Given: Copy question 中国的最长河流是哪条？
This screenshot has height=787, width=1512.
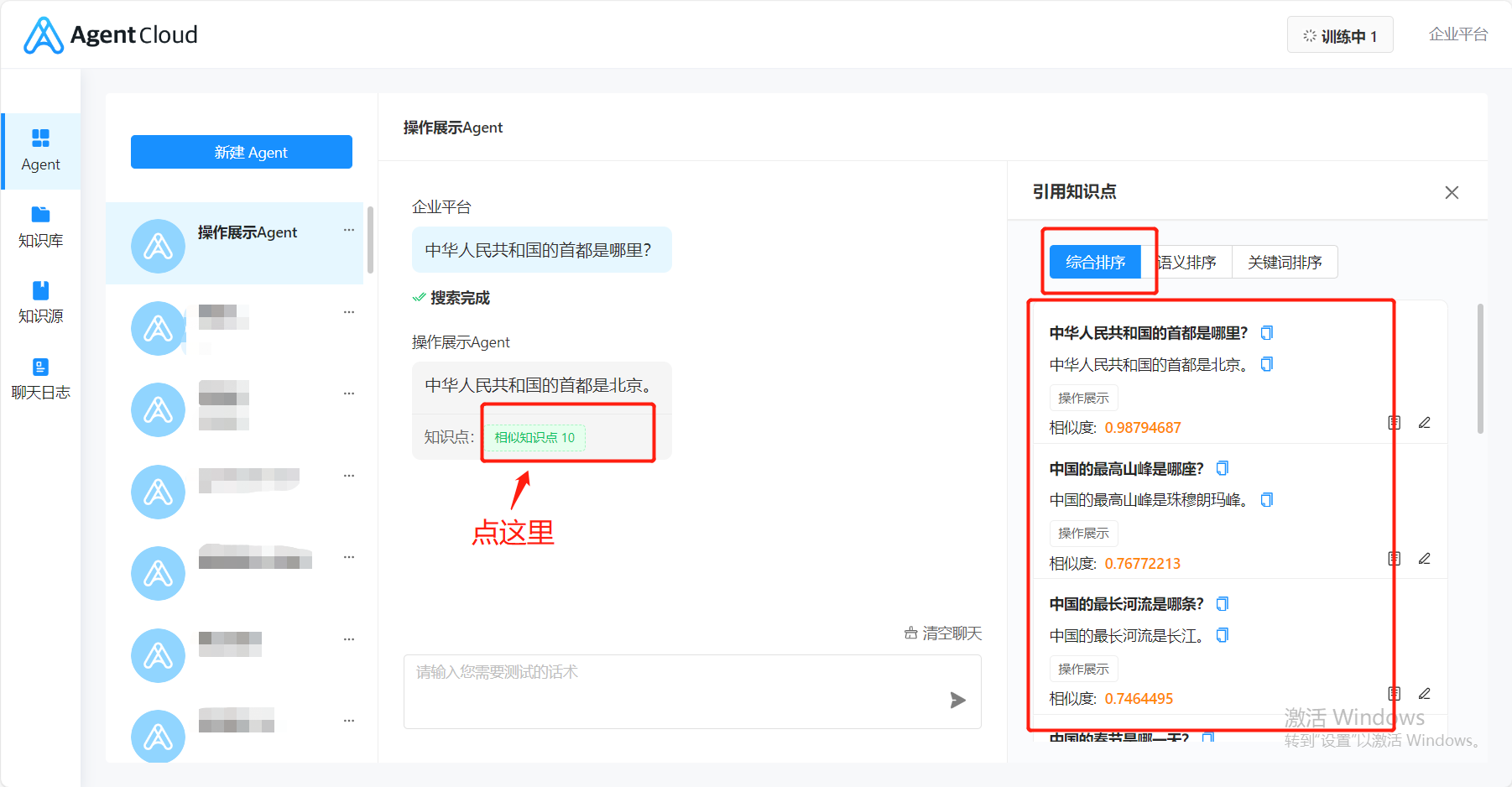Looking at the screenshot, I should point(1223,604).
